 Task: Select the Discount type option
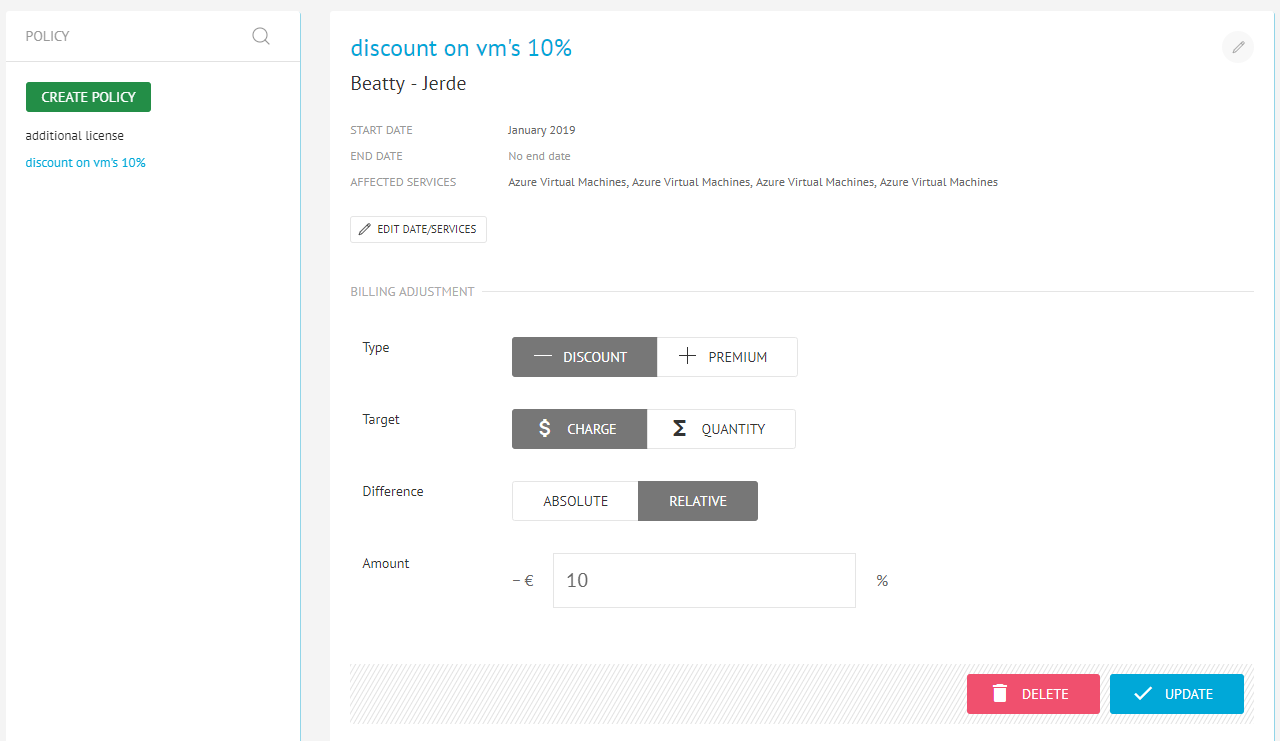pos(584,357)
